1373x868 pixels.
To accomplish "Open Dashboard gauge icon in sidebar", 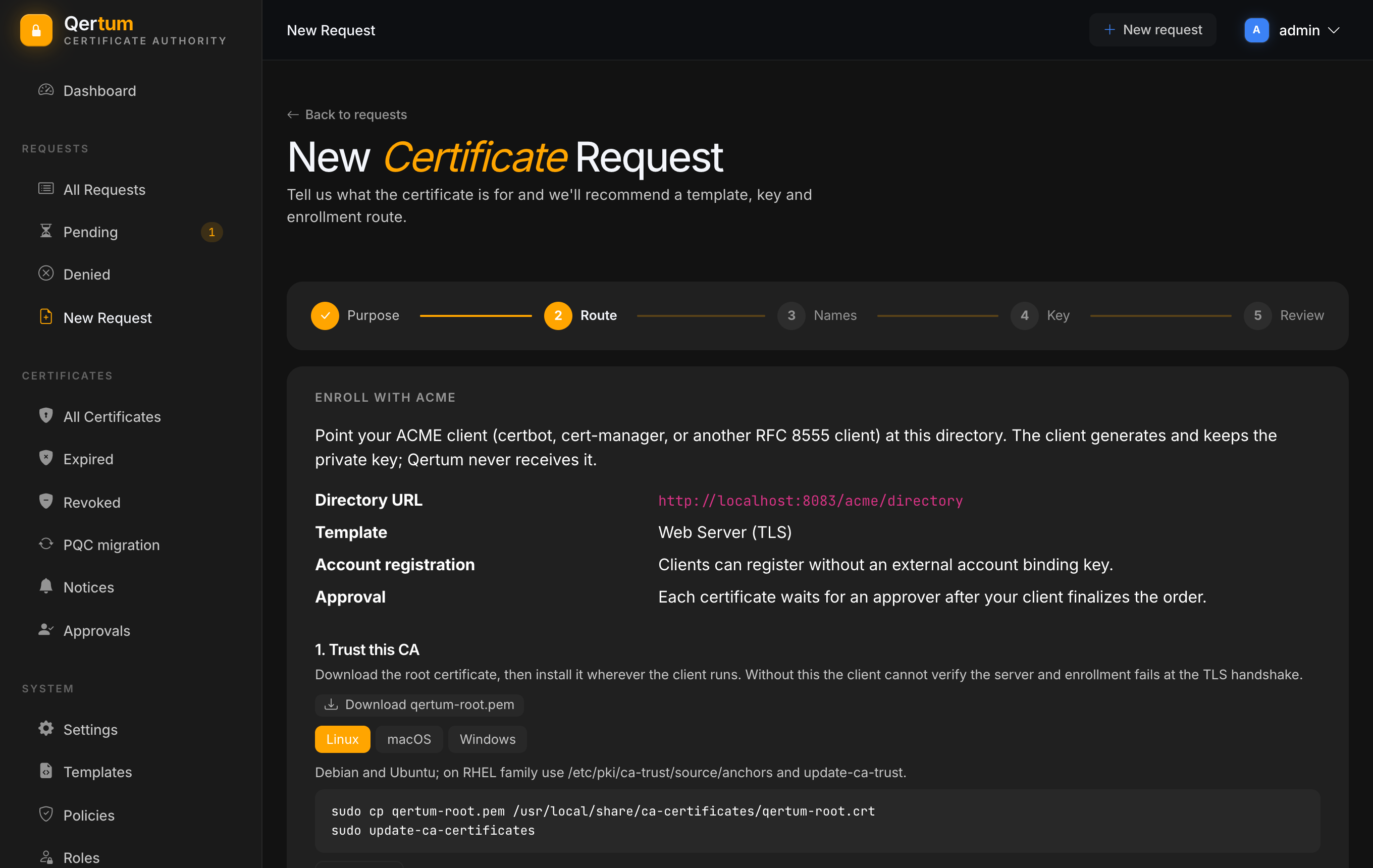I will tap(45, 90).
